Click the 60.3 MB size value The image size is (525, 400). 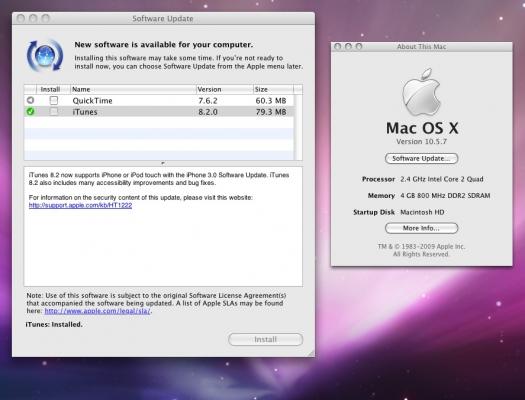click(271, 100)
